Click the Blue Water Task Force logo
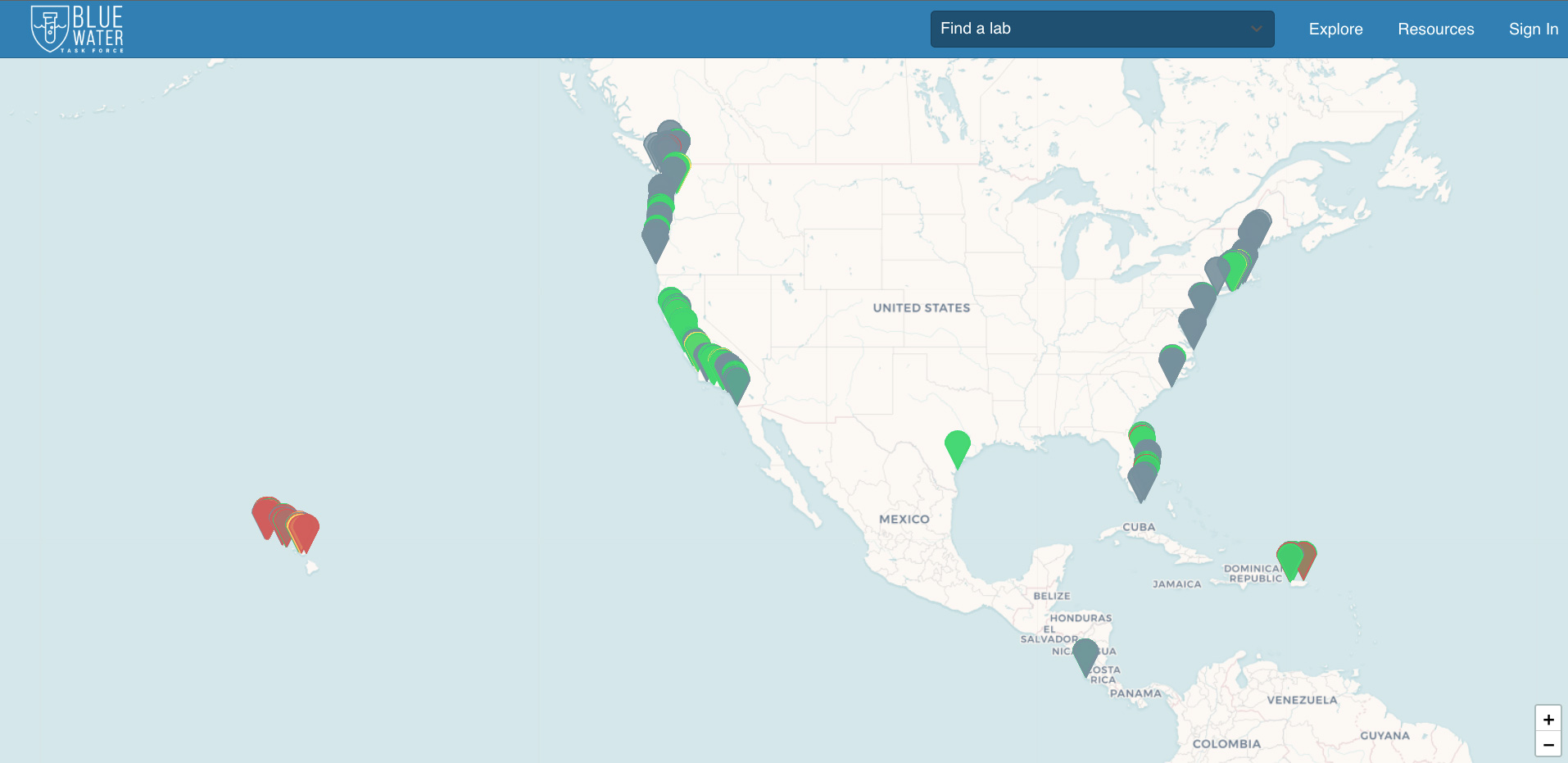 (x=76, y=29)
